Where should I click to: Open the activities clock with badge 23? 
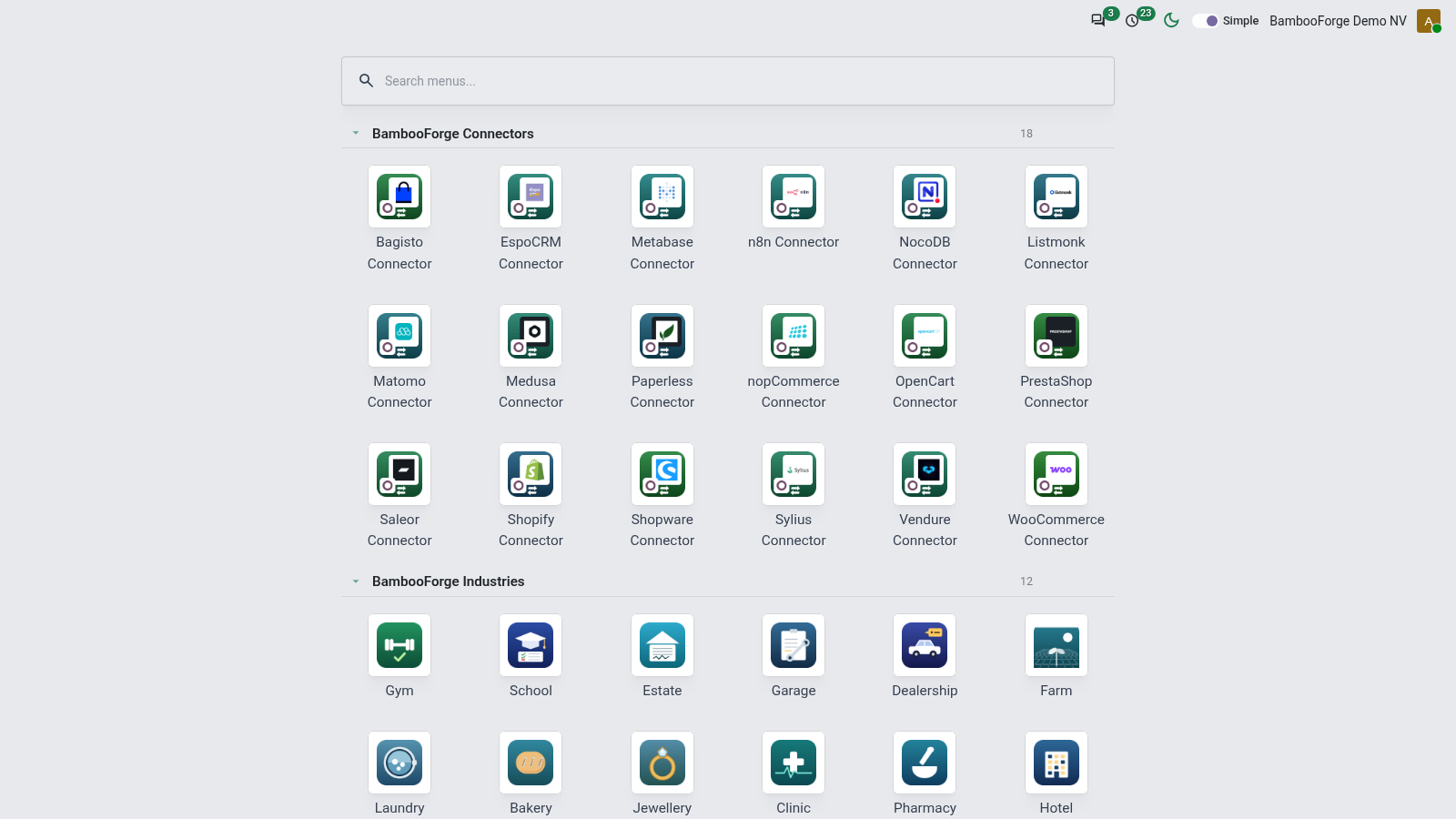(1133, 20)
